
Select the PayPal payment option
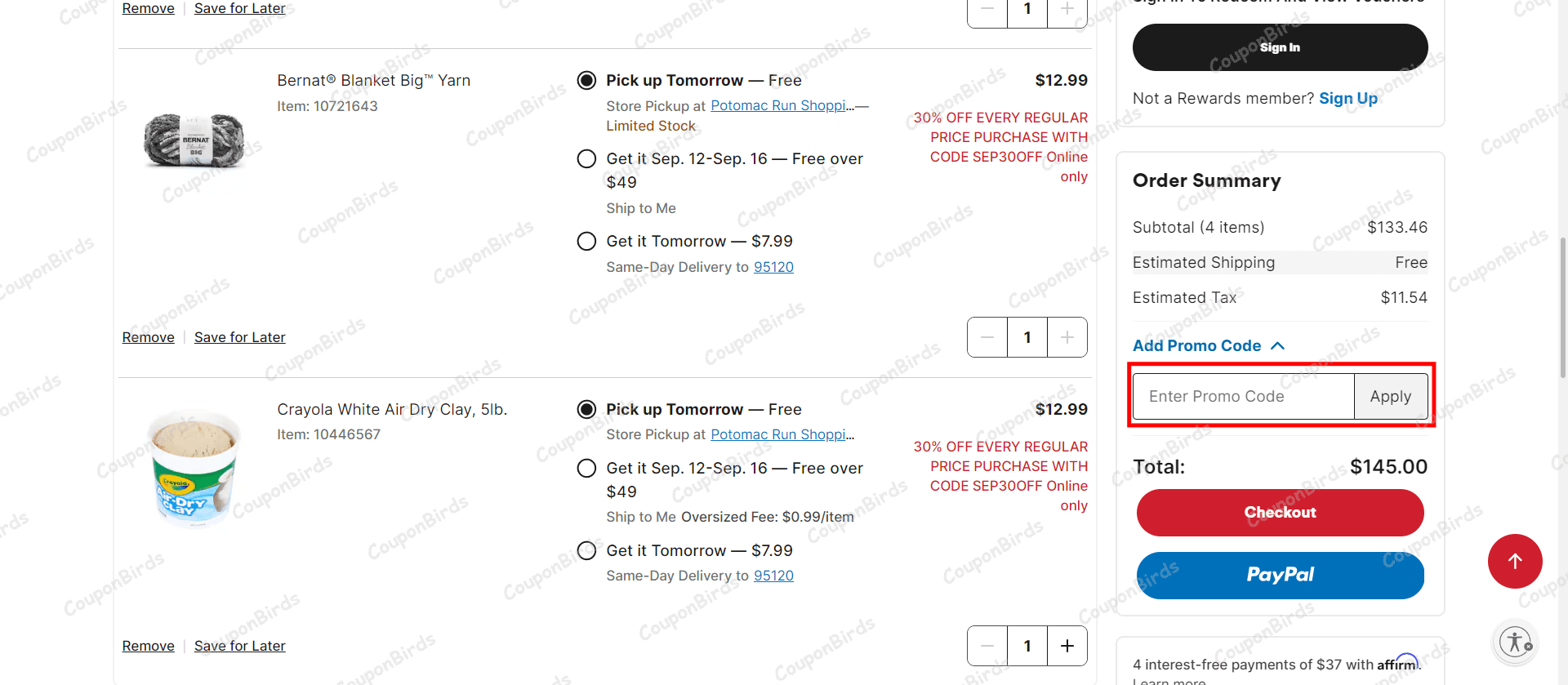pos(1280,575)
